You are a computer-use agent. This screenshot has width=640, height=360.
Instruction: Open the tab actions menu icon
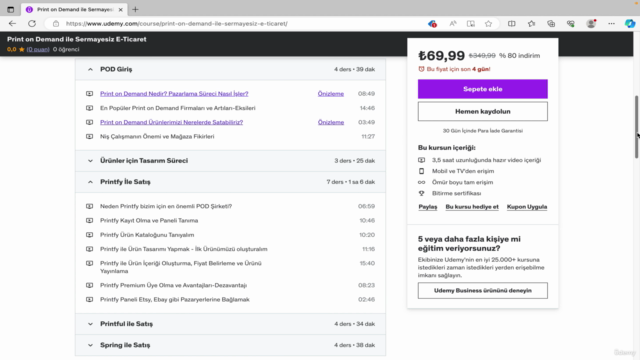click(x=11, y=9)
